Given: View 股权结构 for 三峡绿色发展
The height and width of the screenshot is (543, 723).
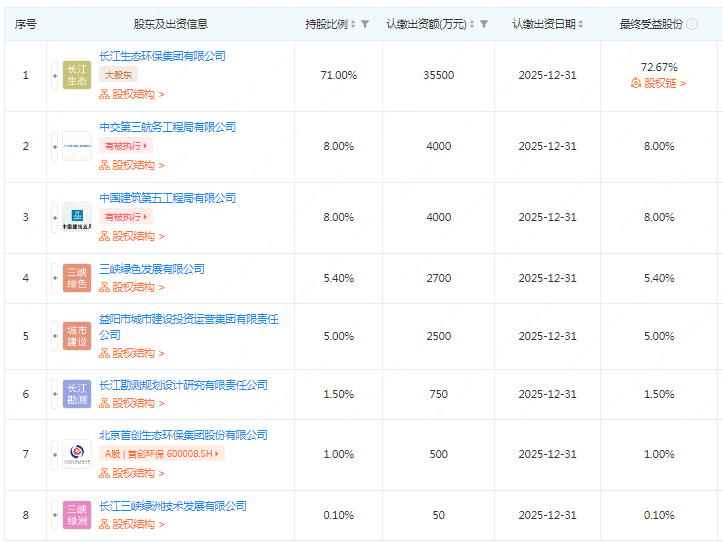Looking at the screenshot, I should pyautogui.click(x=132, y=288).
